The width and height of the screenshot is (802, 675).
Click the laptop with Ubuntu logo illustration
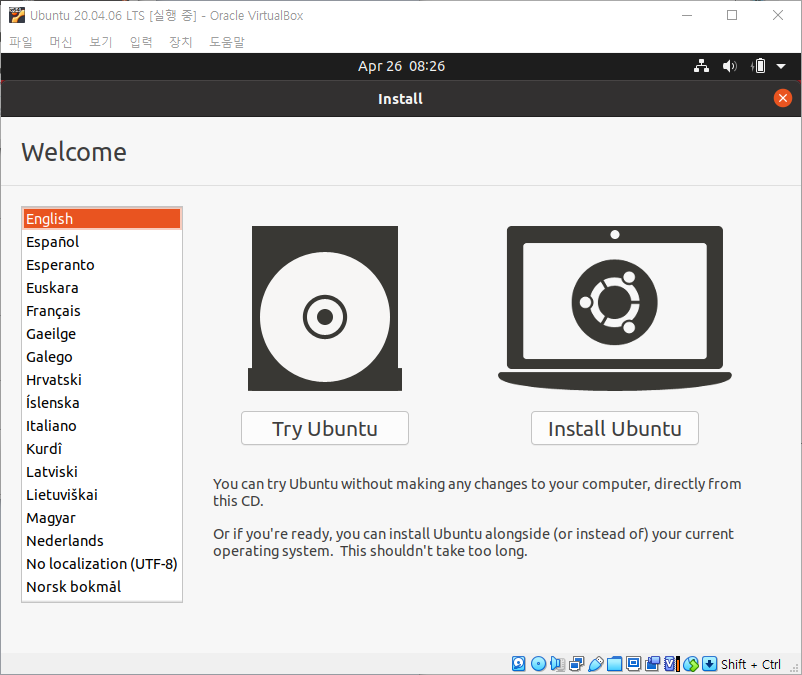(615, 308)
